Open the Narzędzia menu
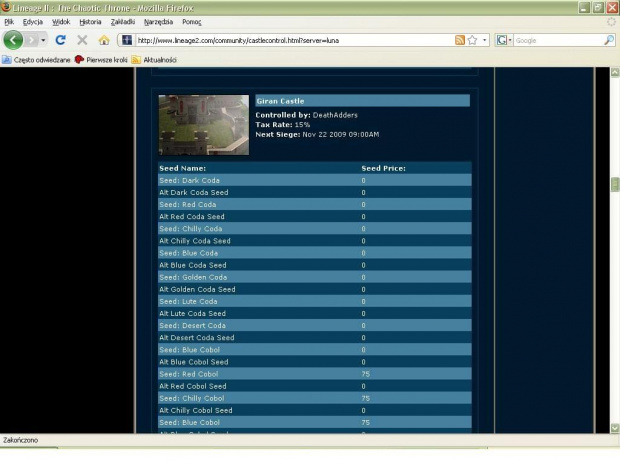The height and width of the screenshot is (460, 620). 158,22
